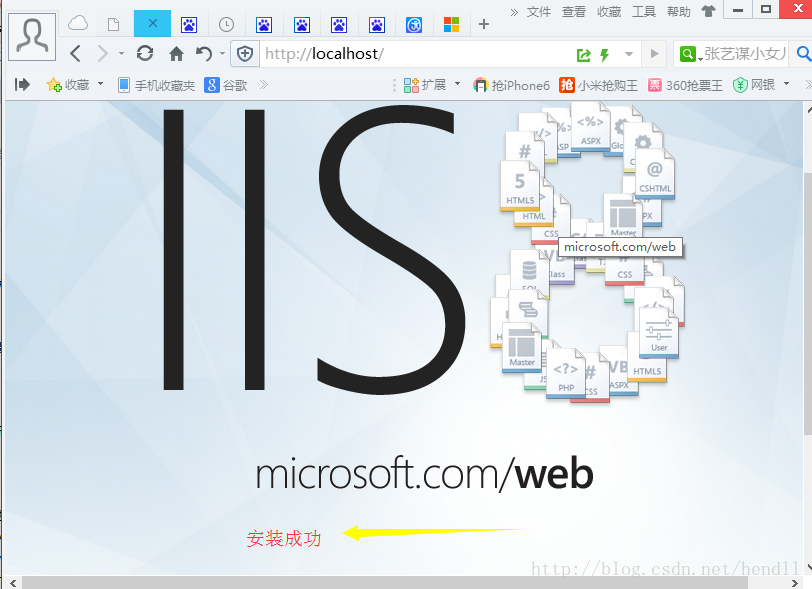Expand the 扩展 dropdown arrow
The width and height of the screenshot is (812, 589).
point(457,84)
